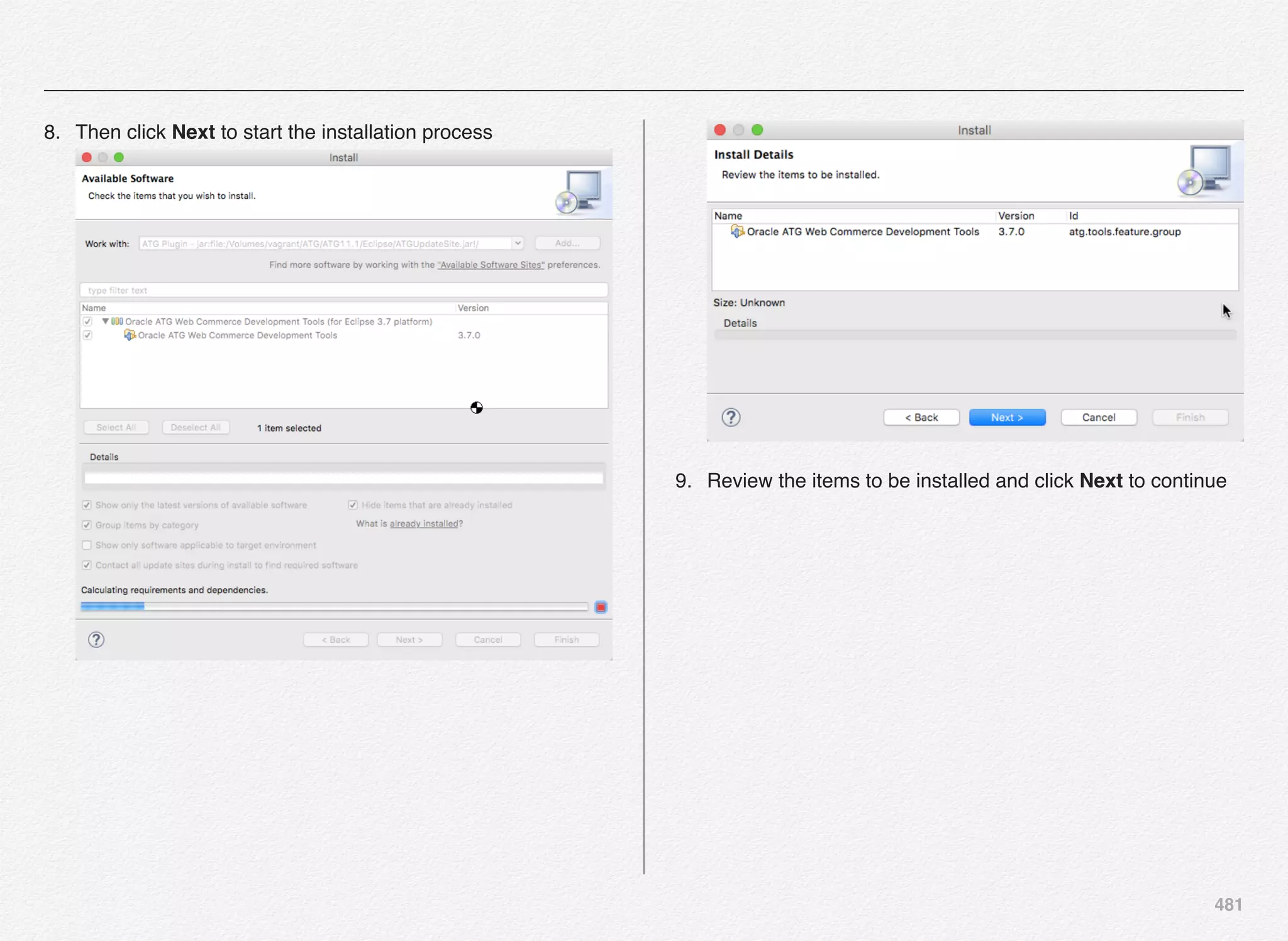Click Cancel in Install Details dialog
The image size is (1288, 941).
[1099, 418]
